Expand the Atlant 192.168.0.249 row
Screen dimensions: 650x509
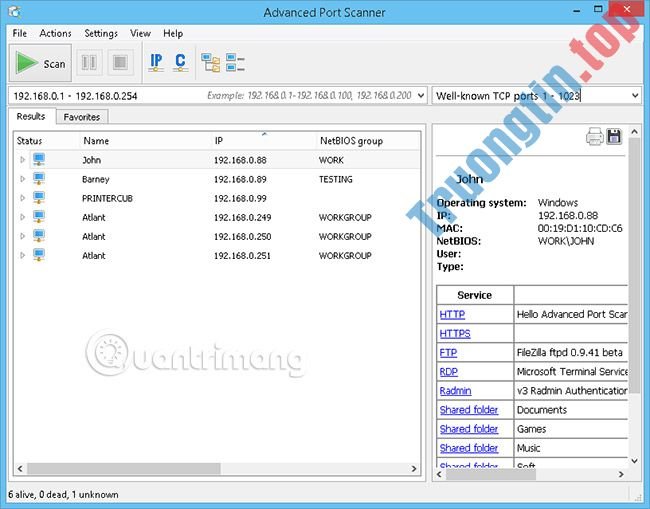coord(22,217)
